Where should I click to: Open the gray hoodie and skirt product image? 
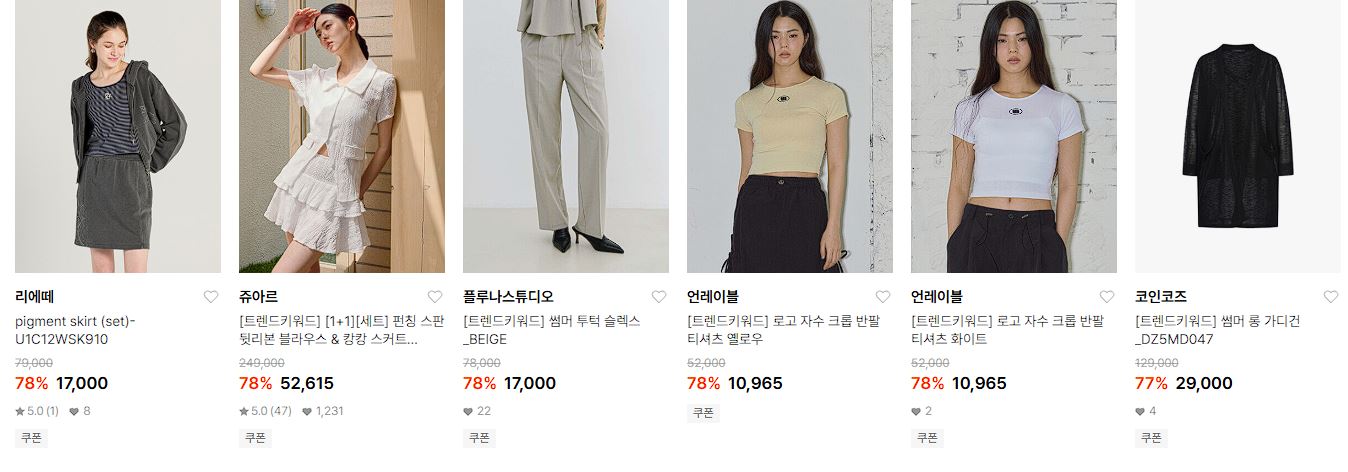coord(118,136)
